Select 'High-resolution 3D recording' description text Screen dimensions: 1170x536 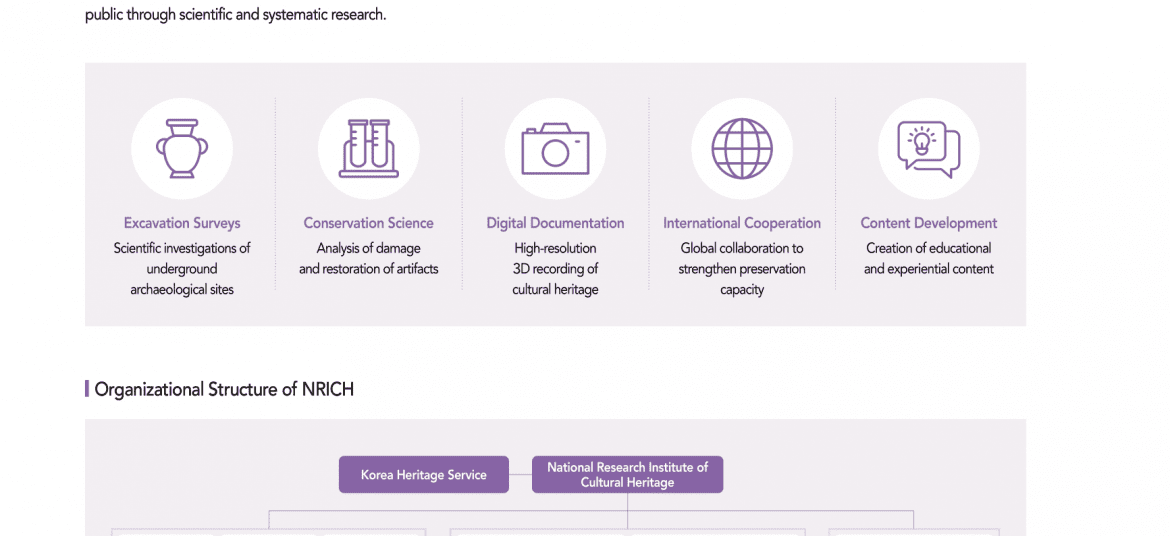(x=555, y=269)
